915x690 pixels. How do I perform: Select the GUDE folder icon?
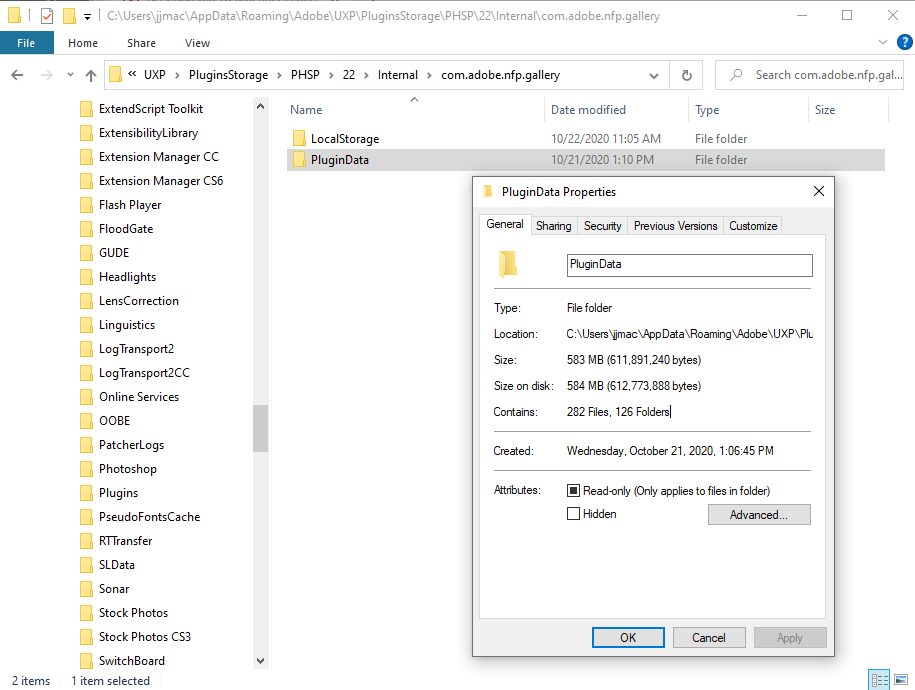pos(86,253)
